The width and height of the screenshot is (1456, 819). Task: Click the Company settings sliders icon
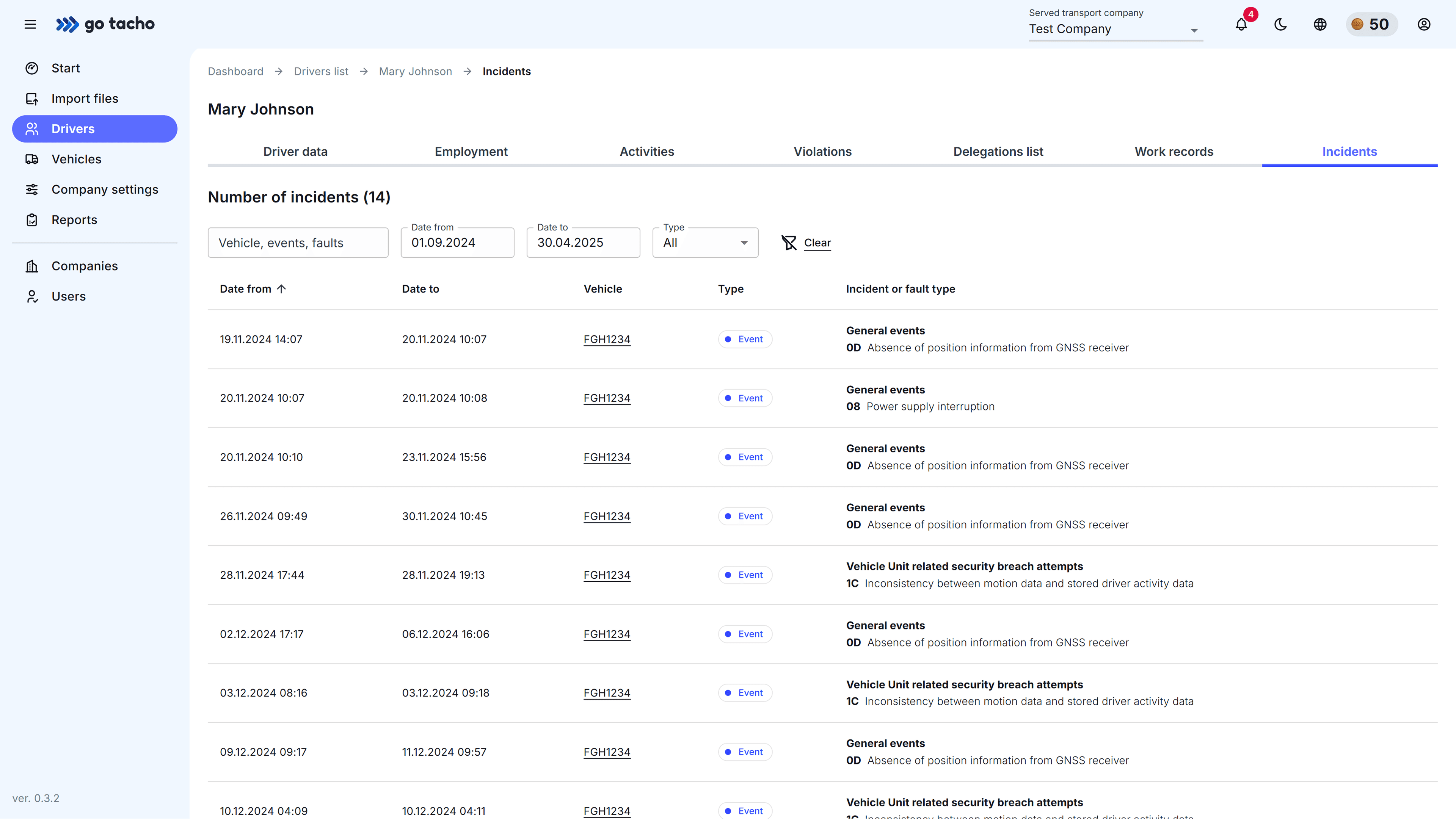pos(32,190)
